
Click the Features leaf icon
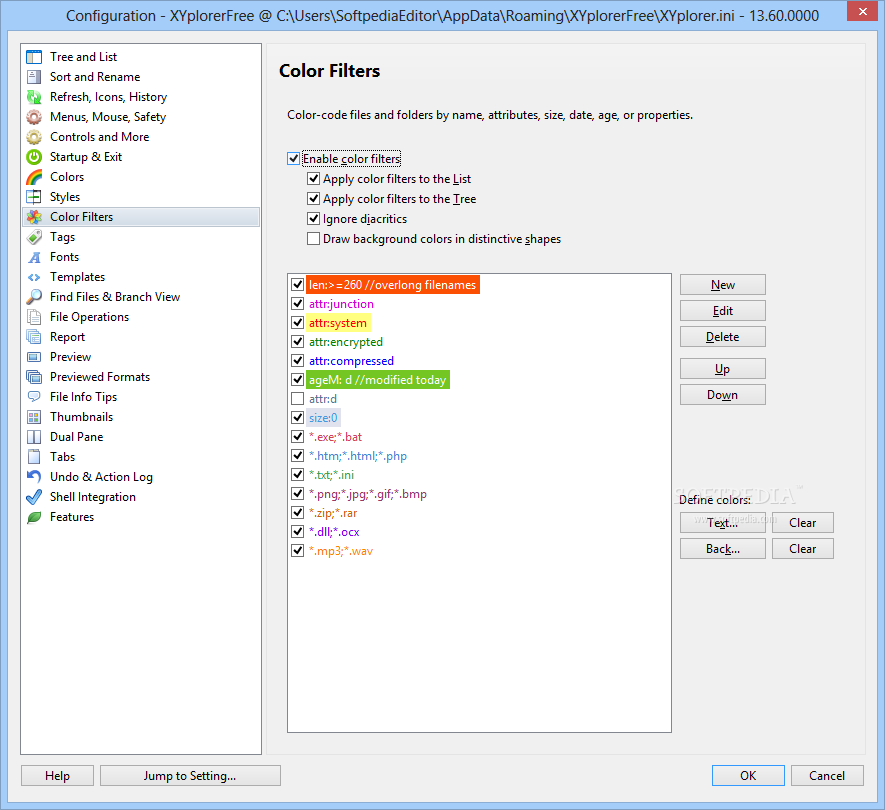(34, 517)
